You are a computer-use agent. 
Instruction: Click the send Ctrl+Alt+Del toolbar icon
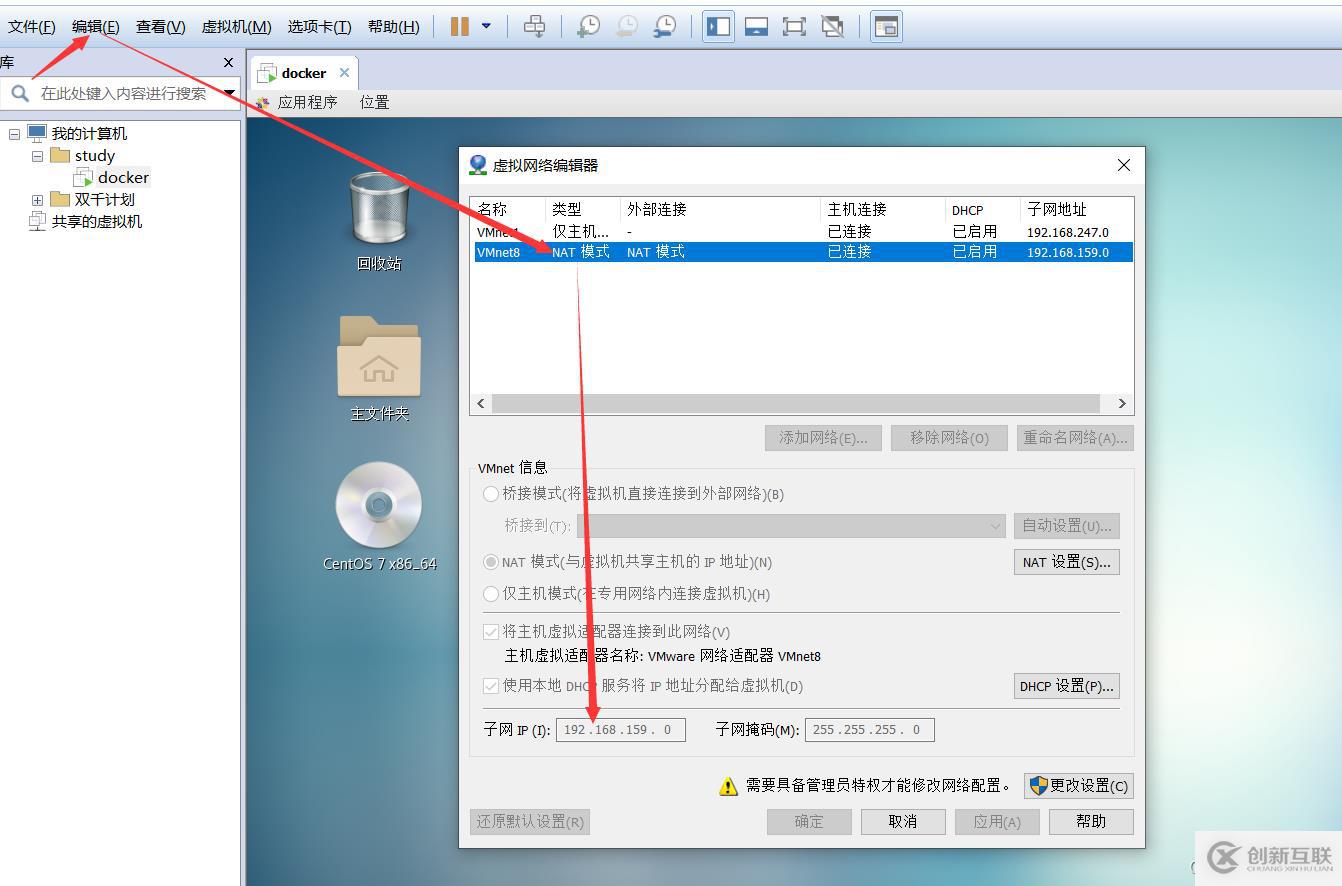click(535, 27)
